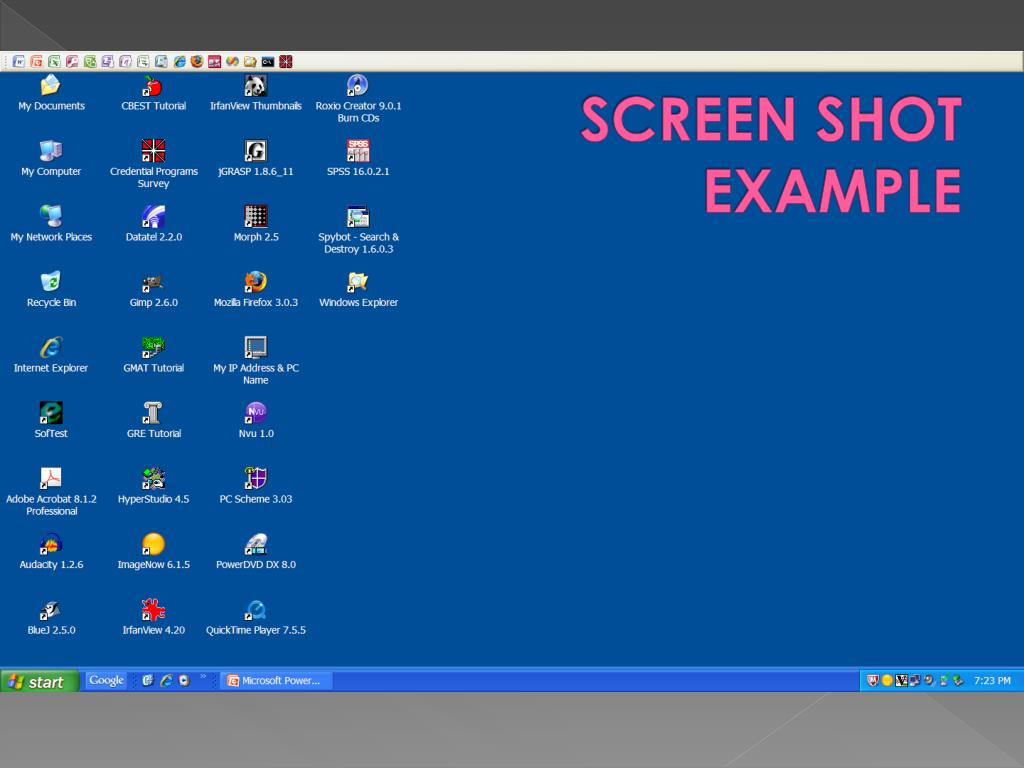The height and width of the screenshot is (768, 1024).
Task: Select the Windows Explorer desktop shortcut
Action: (358, 289)
